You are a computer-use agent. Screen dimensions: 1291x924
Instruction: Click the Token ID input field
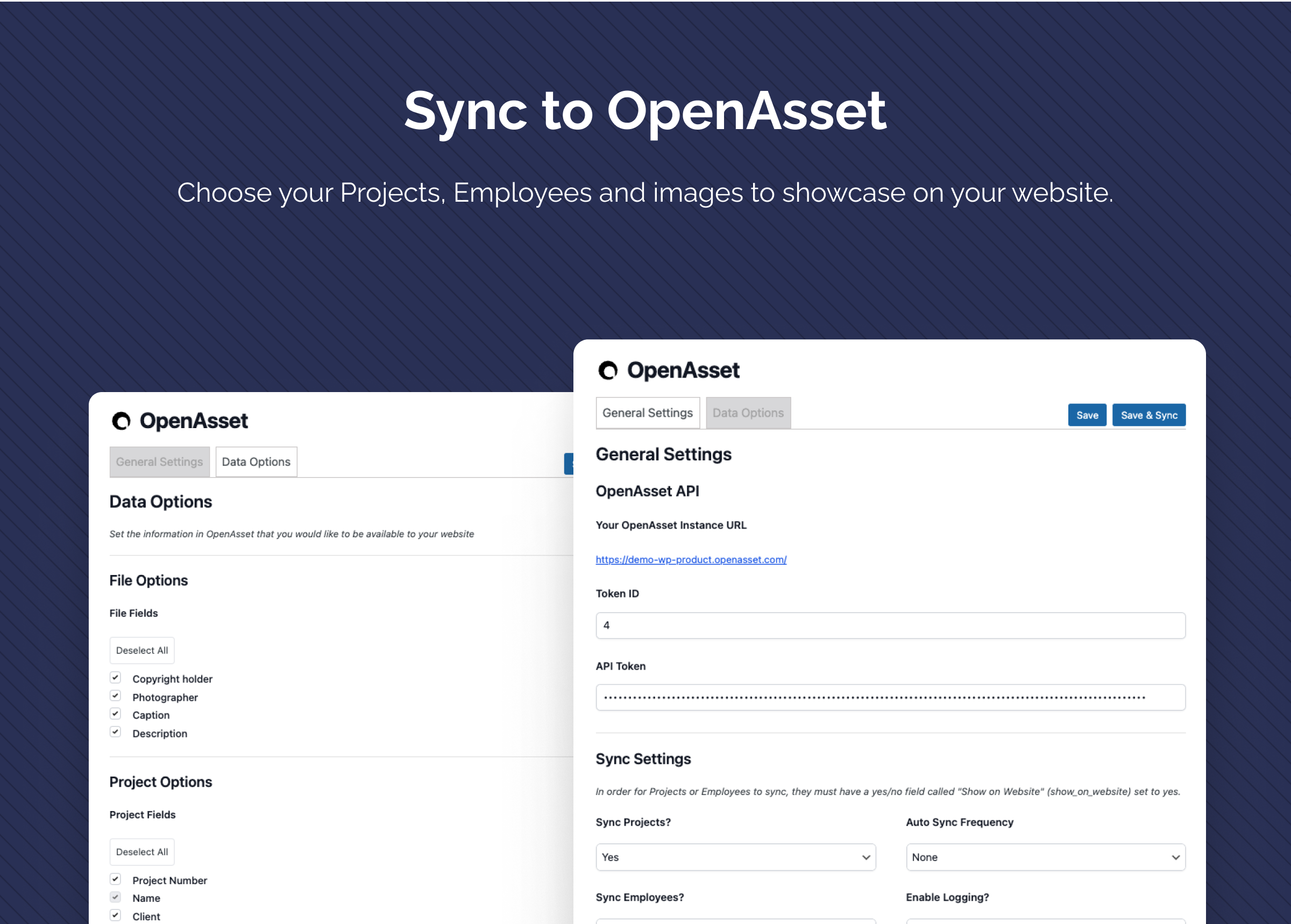click(890, 626)
